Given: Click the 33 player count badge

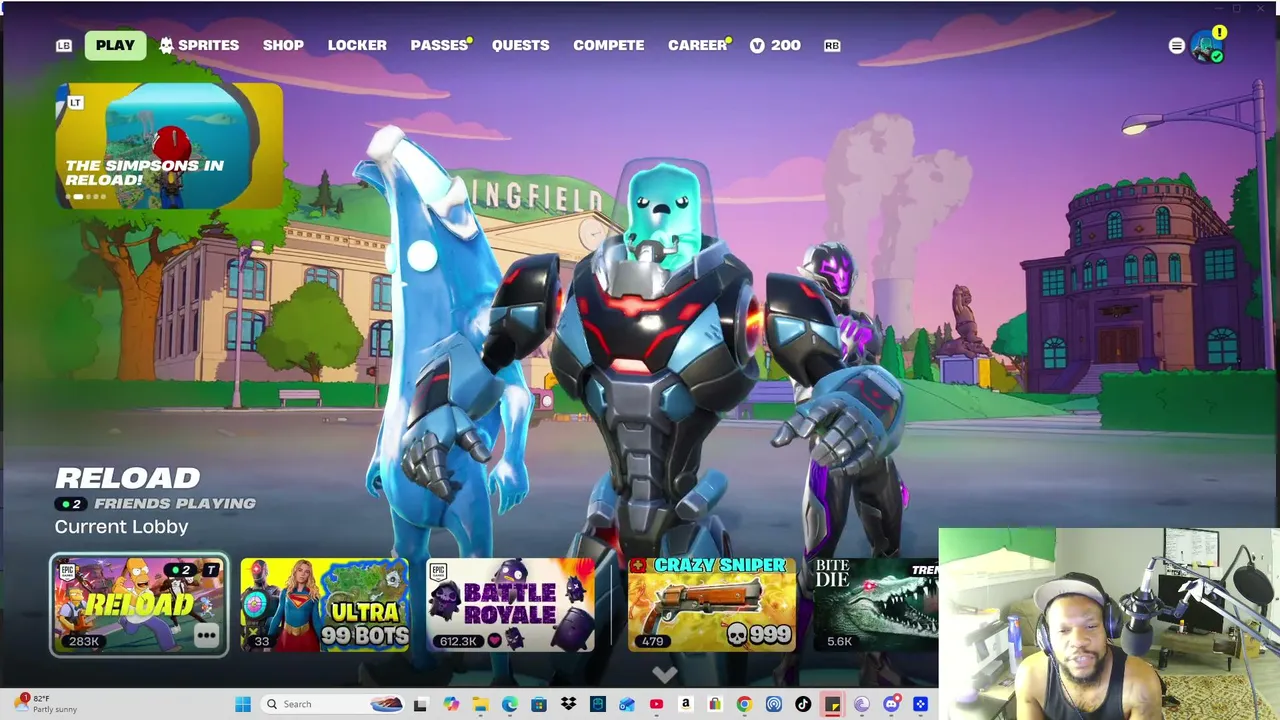Looking at the screenshot, I should [262, 641].
